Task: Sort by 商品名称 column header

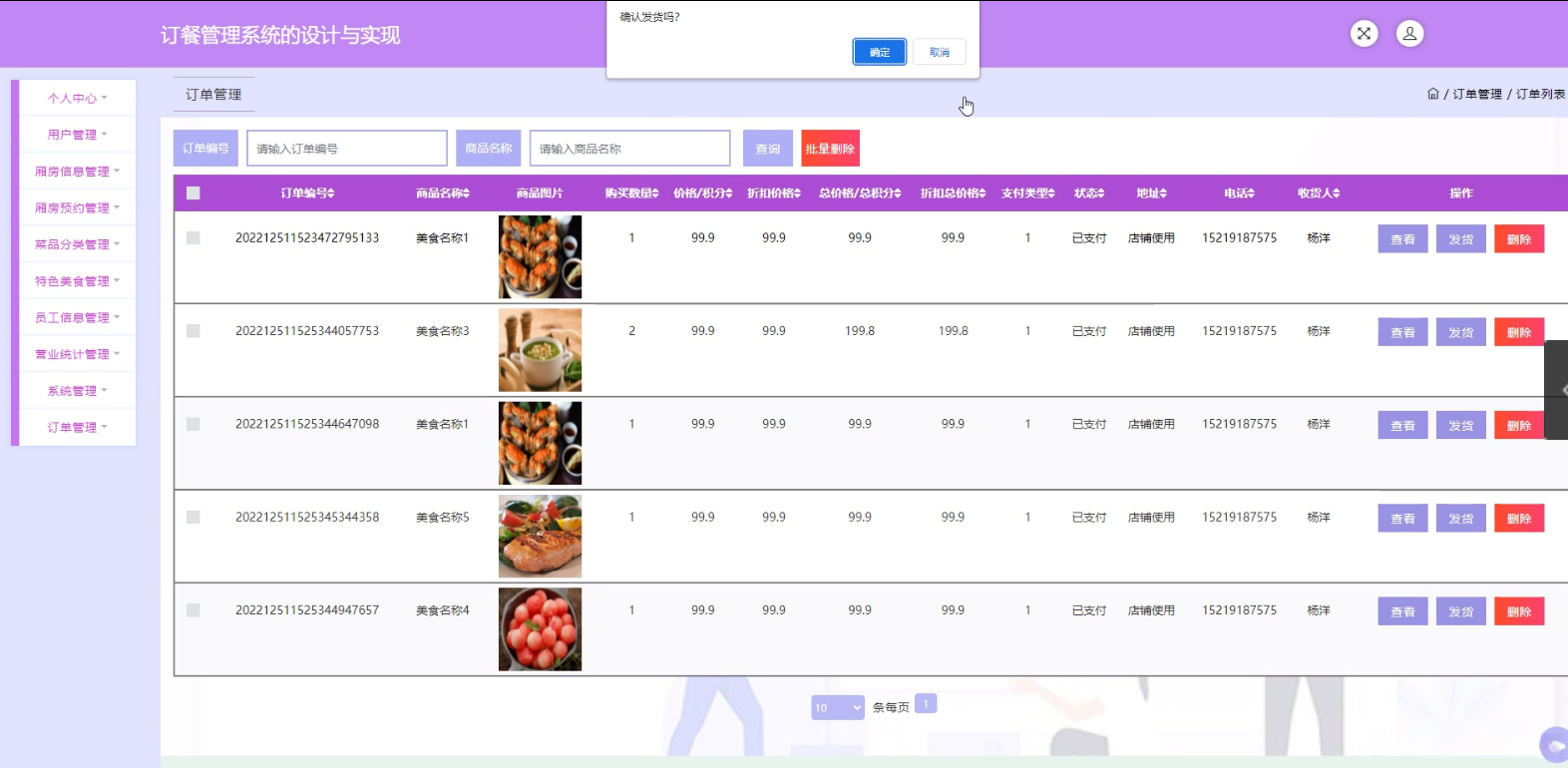Action: pos(443,193)
